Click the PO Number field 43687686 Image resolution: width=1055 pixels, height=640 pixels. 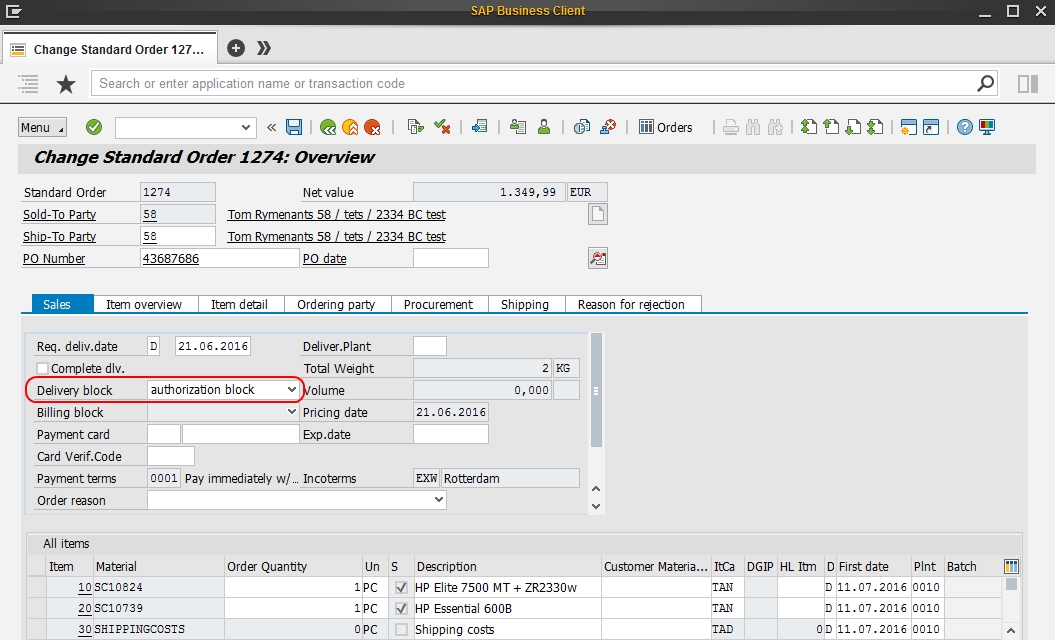pyautogui.click(x=219, y=258)
